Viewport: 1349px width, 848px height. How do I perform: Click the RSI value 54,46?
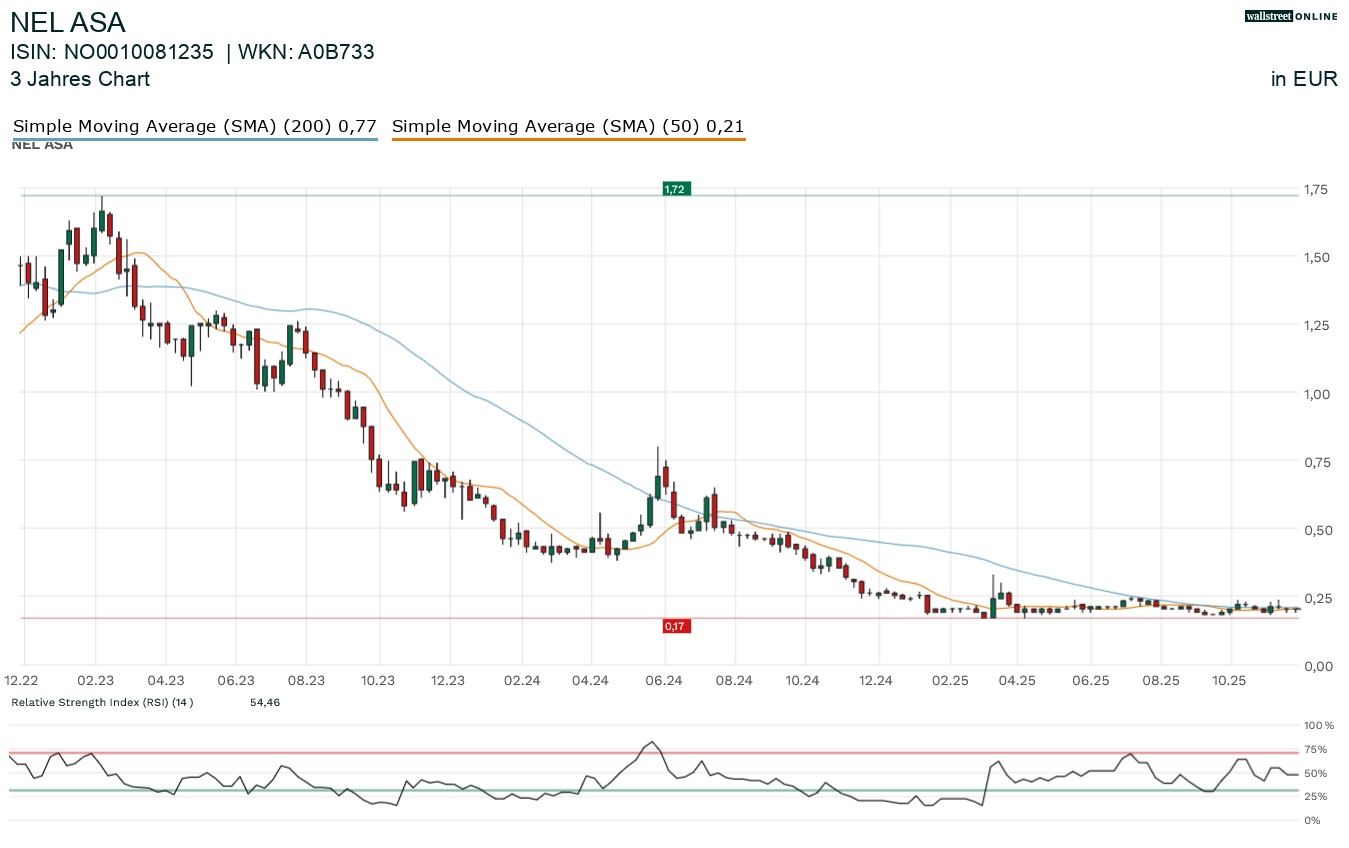coord(265,703)
